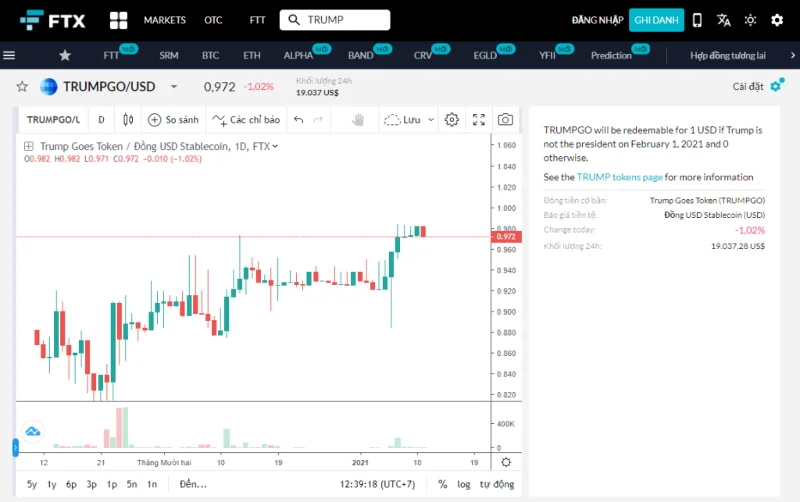
Task: Open the mobile app phone icon
Action: 697,20
